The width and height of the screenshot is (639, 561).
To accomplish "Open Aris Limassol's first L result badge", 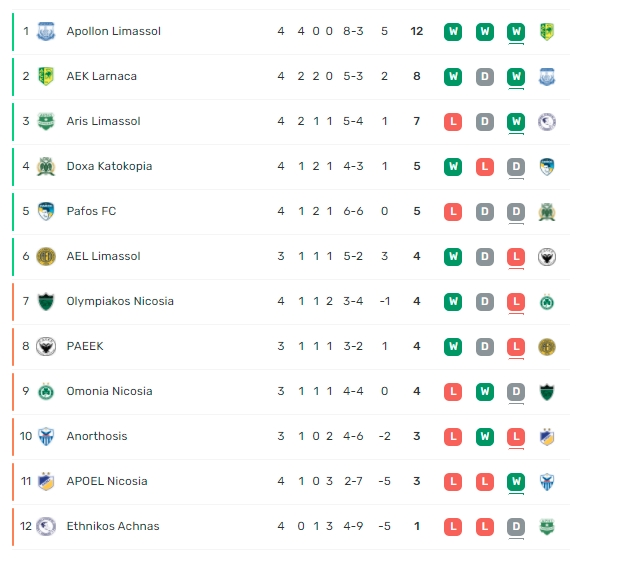I will click(x=453, y=122).
